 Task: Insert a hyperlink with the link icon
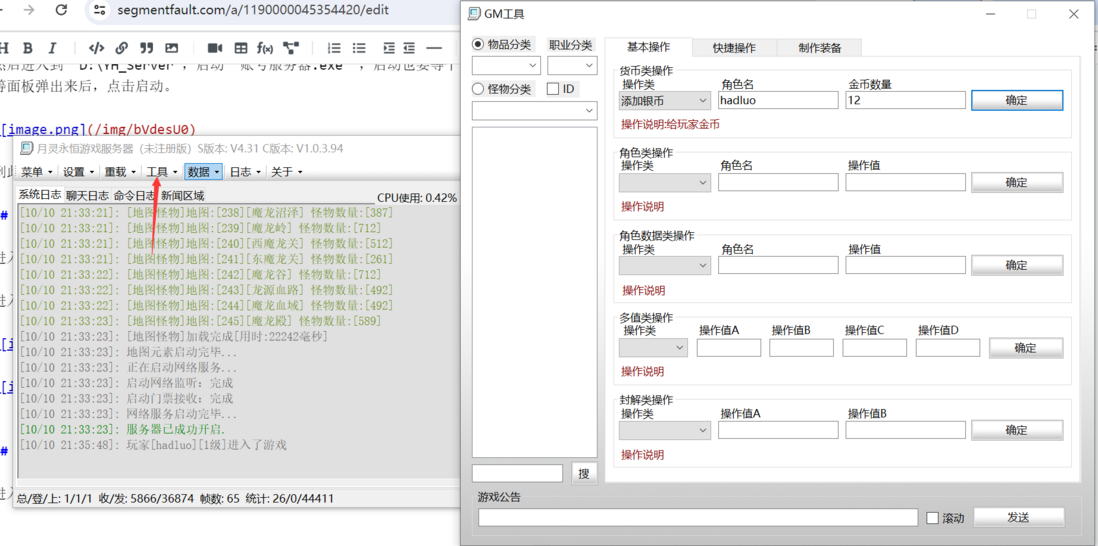[x=122, y=48]
